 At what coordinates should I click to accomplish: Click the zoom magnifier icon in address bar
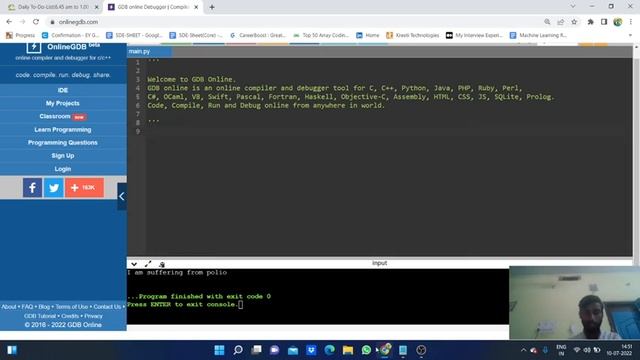(x=547, y=22)
